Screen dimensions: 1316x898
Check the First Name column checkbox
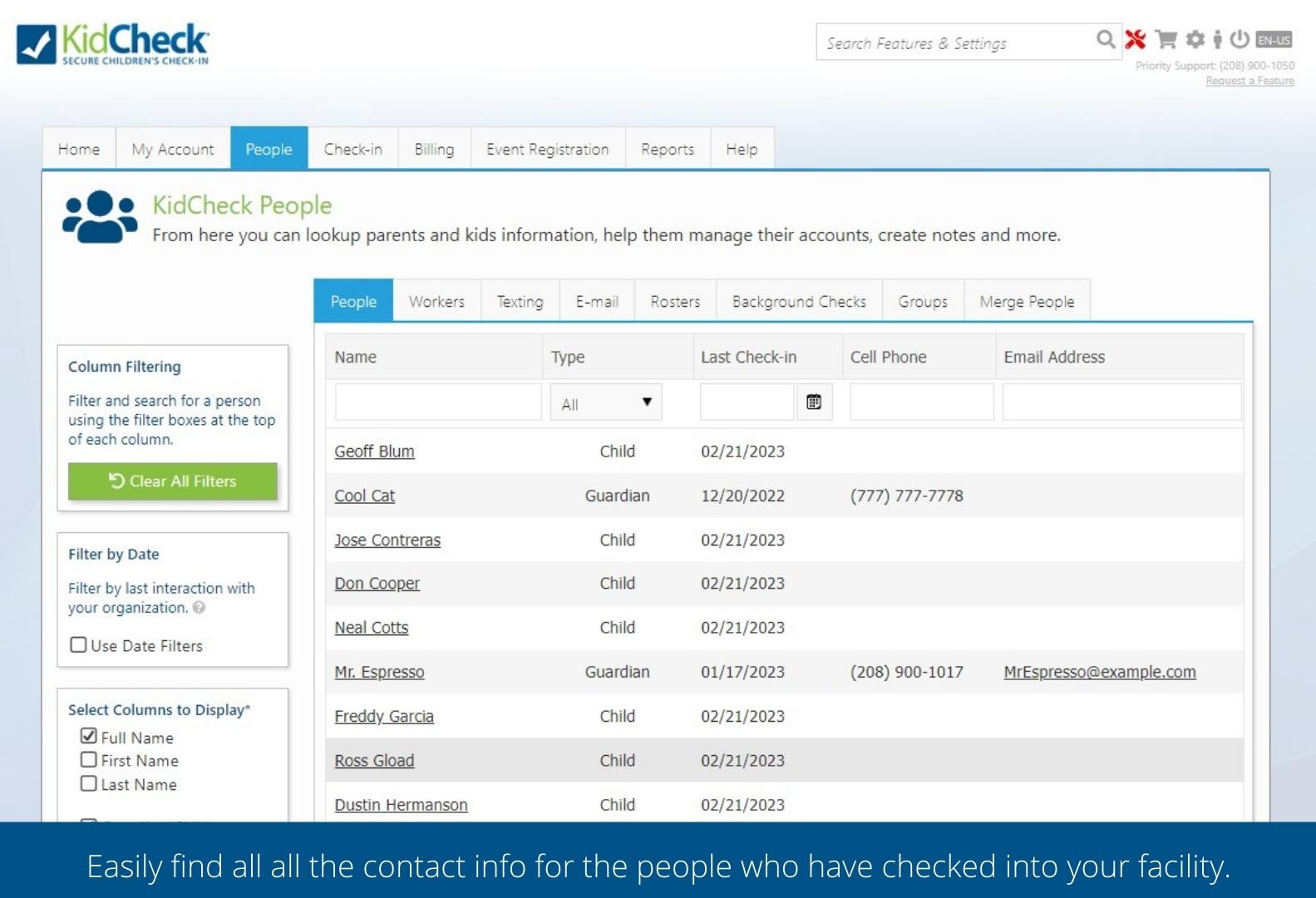(89, 759)
